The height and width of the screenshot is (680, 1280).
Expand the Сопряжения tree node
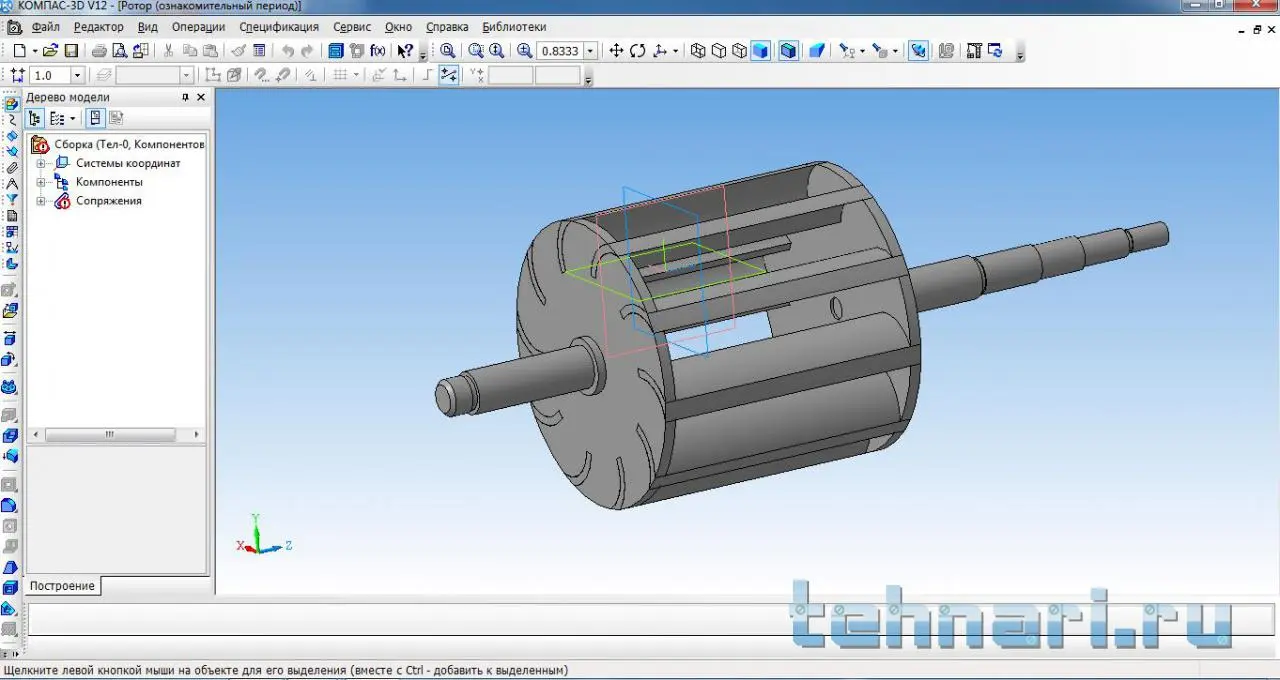pos(41,201)
